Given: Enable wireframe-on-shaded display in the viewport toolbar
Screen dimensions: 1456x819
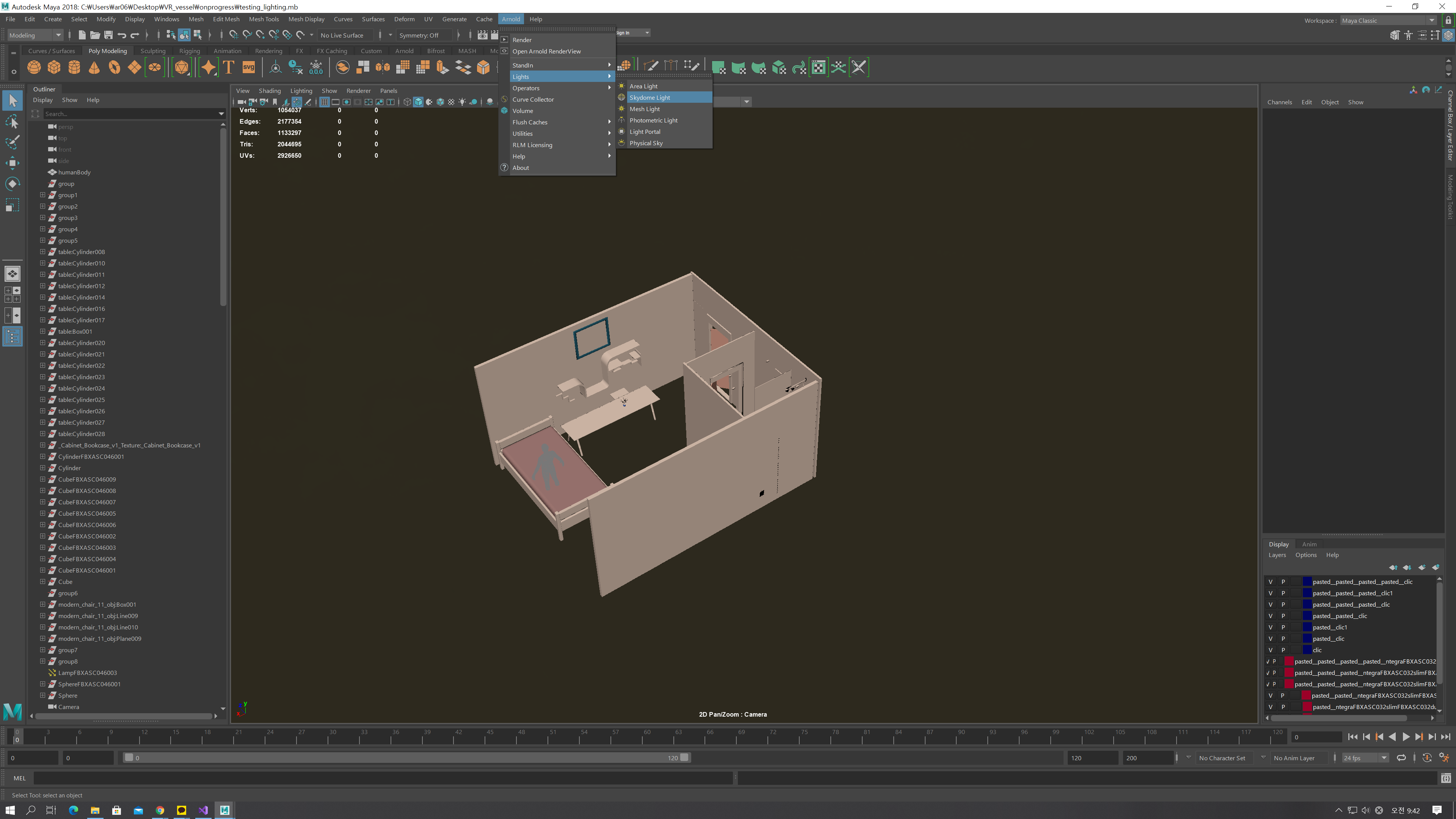Looking at the screenshot, I should point(441,102).
